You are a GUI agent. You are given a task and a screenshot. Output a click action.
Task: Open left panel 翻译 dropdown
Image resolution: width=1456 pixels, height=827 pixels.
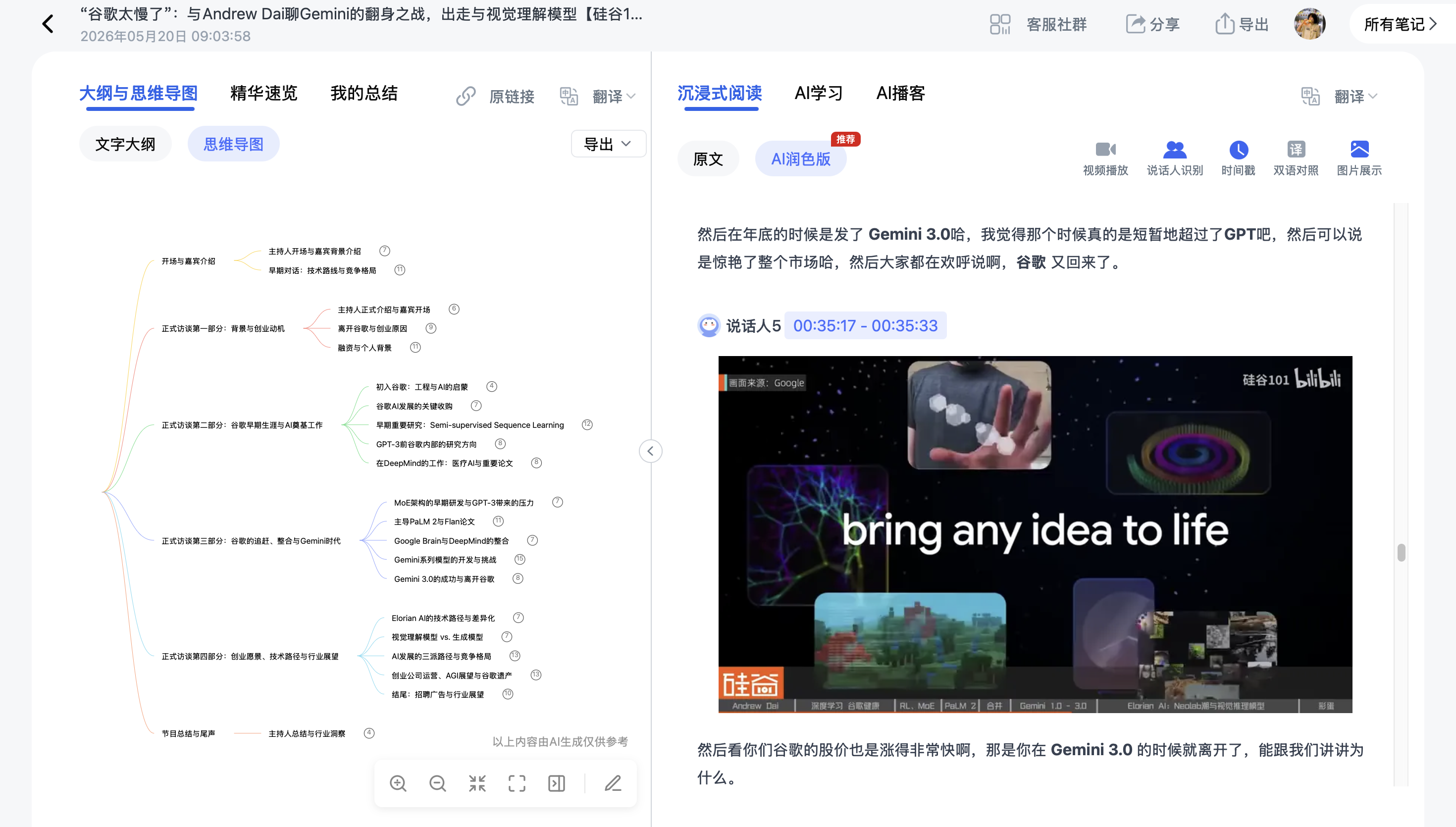(613, 96)
